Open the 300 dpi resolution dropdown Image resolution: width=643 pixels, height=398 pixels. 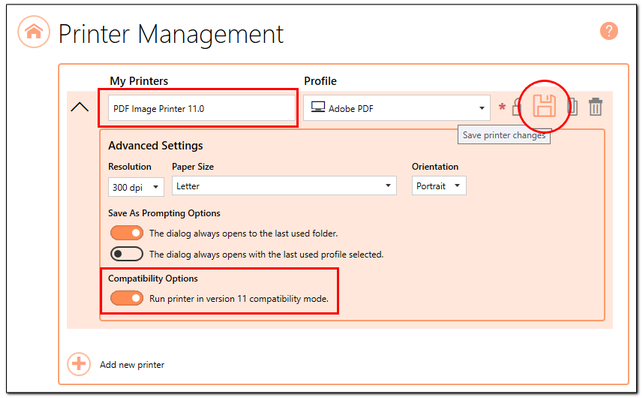click(136, 187)
